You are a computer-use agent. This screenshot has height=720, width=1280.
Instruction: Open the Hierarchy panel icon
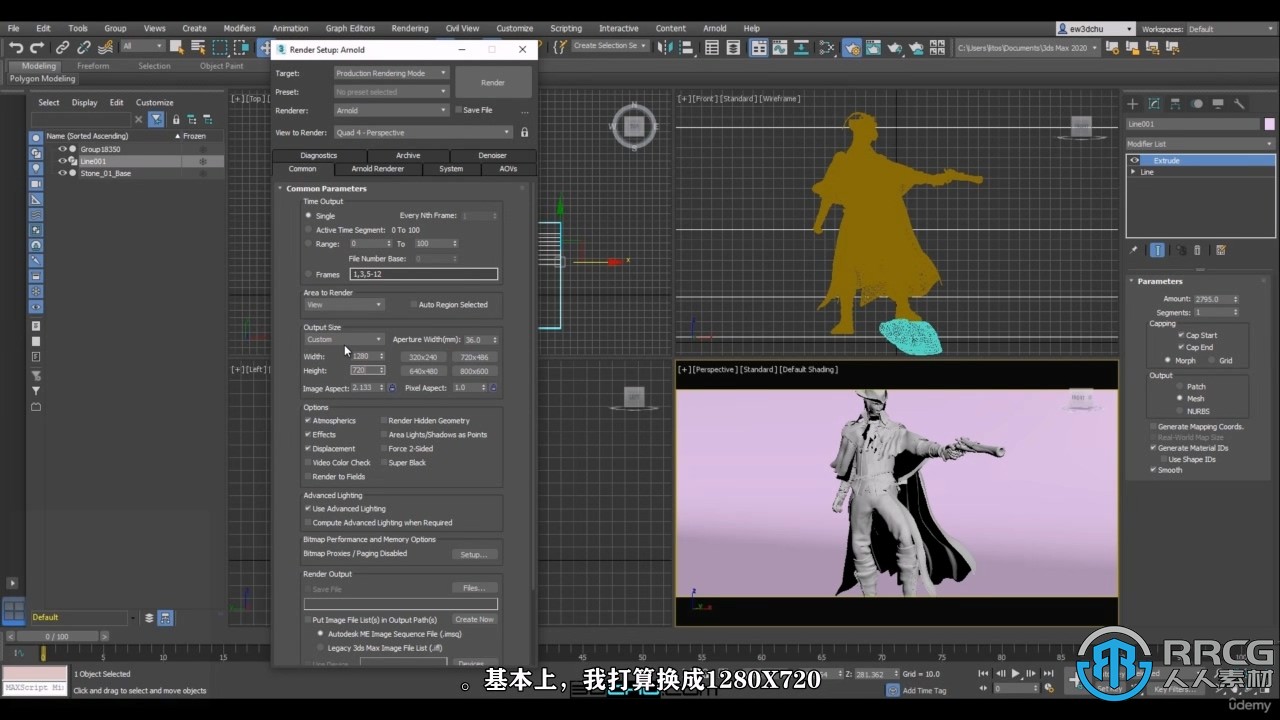tap(1176, 103)
